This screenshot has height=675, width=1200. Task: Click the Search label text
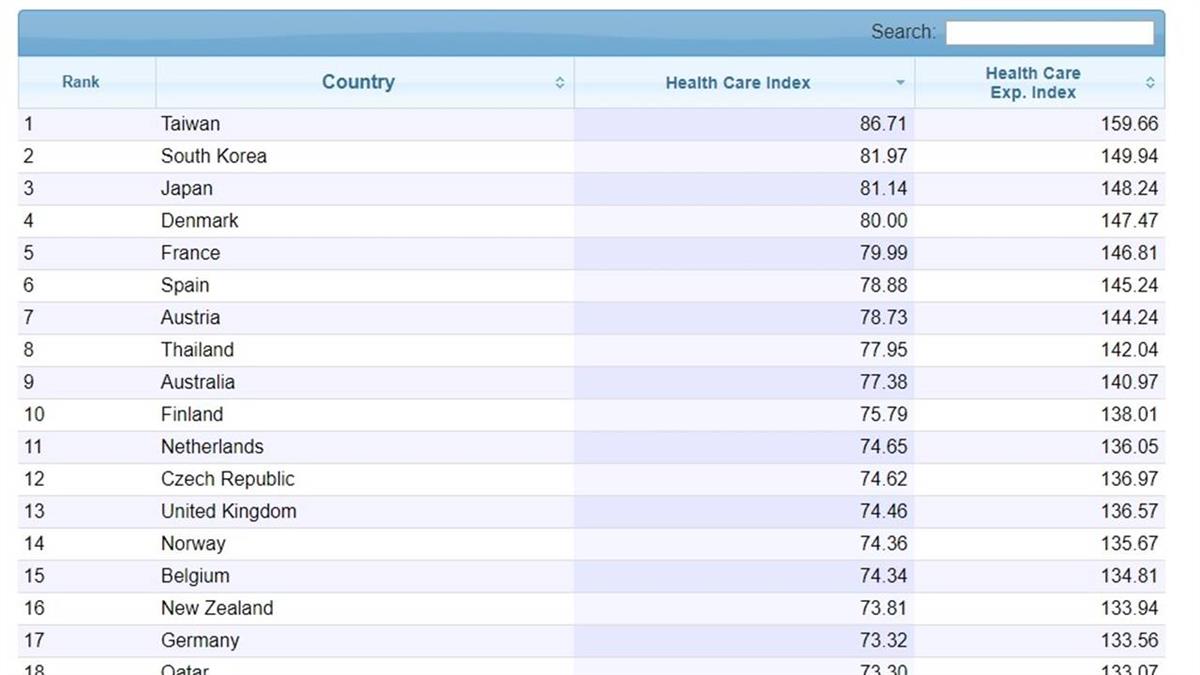pyautogui.click(x=903, y=32)
